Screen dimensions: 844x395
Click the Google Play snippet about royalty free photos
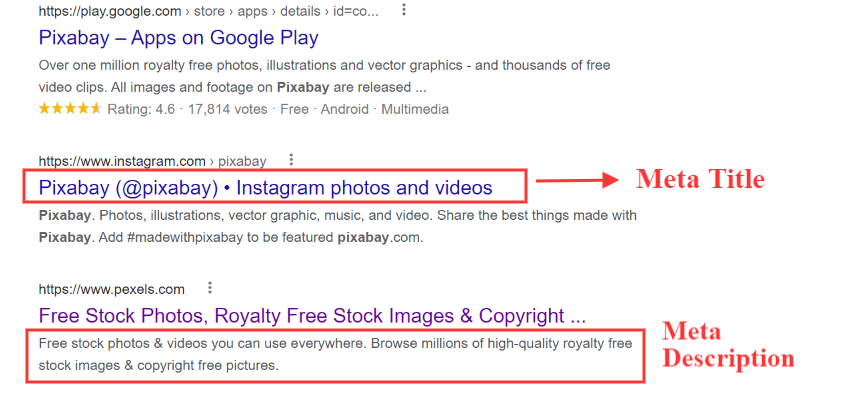325,76
